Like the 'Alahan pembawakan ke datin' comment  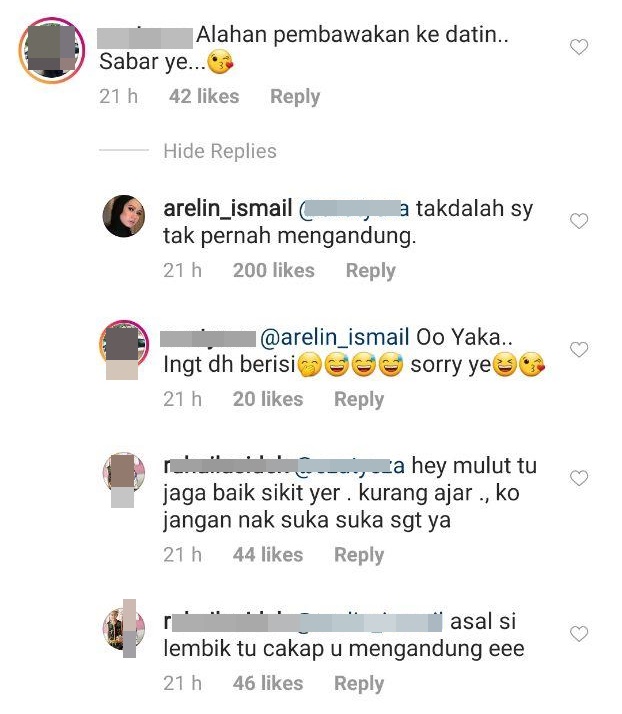pos(579,47)
